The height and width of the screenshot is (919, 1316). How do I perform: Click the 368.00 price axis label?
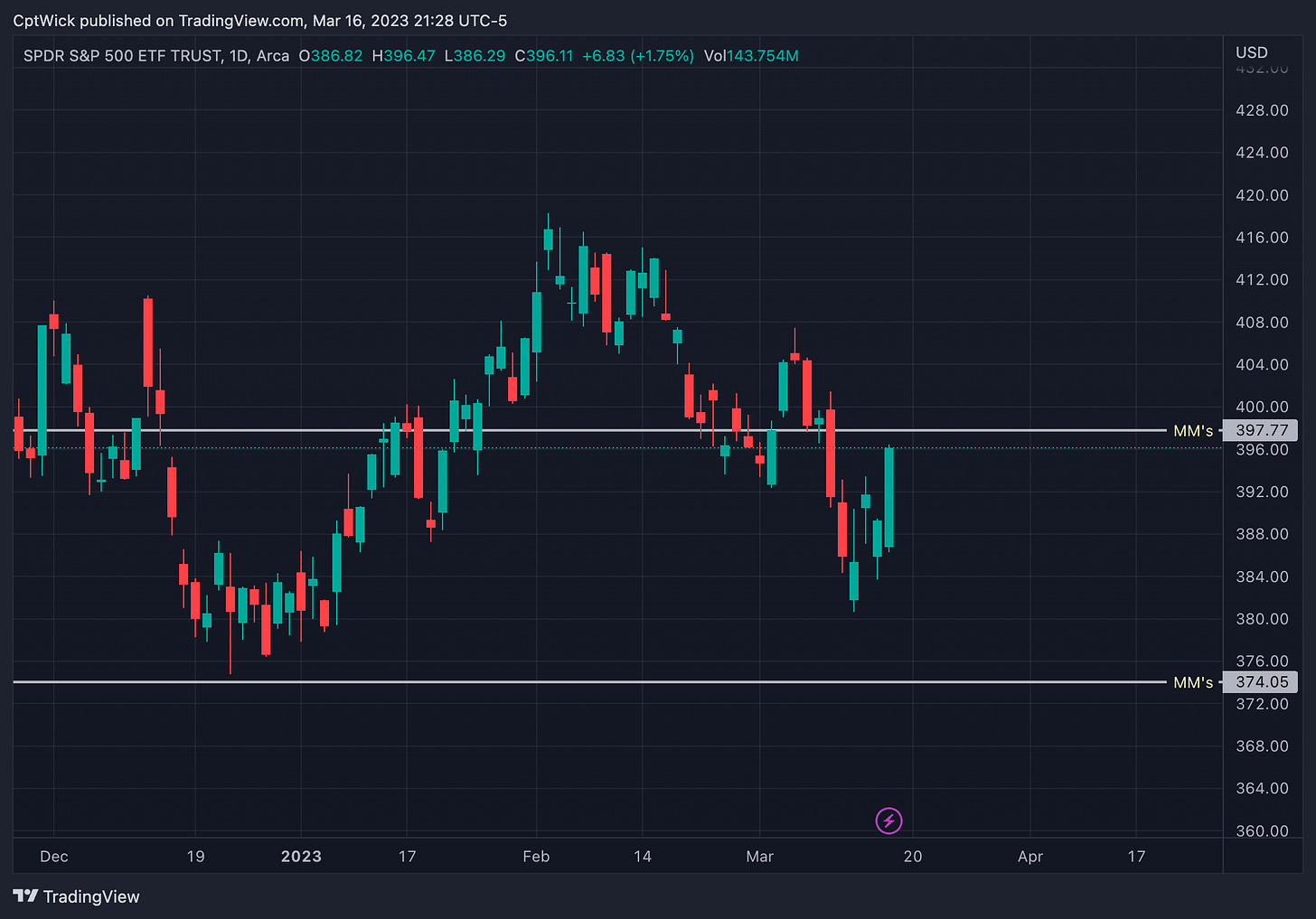(x=1262, y=746)
